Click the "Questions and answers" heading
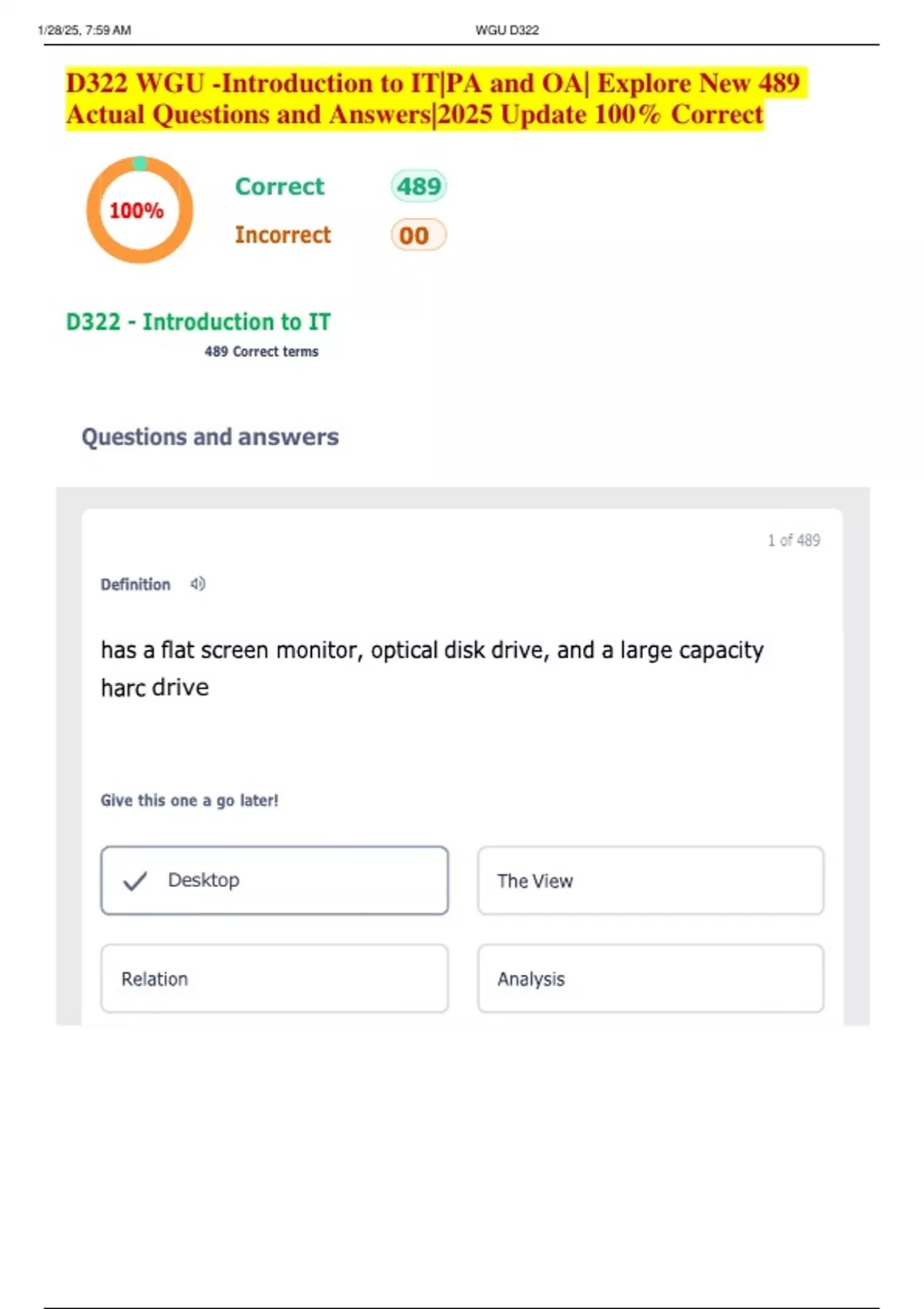The width and height of the screenshot is (924, 1309). 210,437
